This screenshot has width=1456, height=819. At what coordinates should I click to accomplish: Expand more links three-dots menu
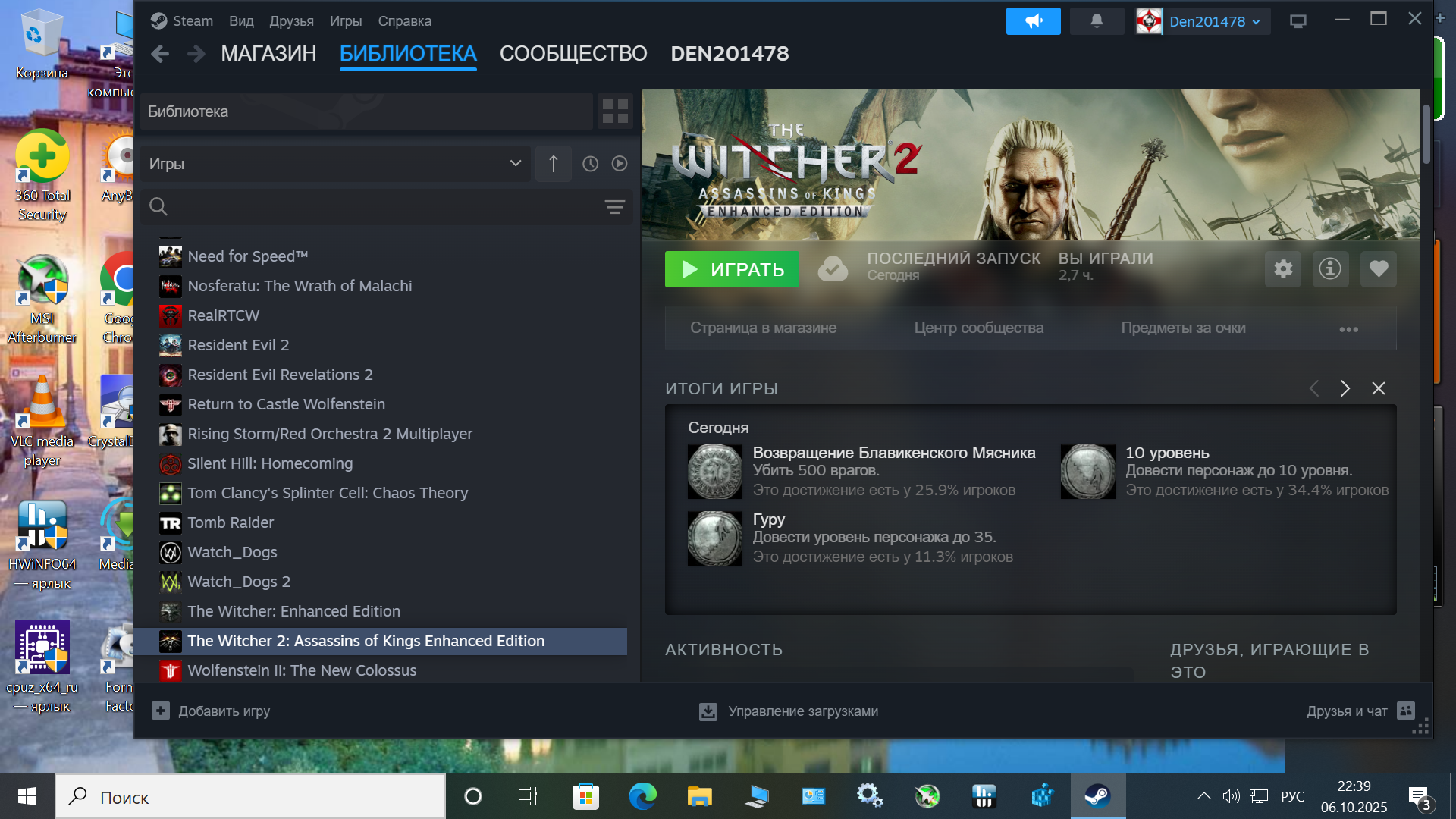click(1348, 329)
